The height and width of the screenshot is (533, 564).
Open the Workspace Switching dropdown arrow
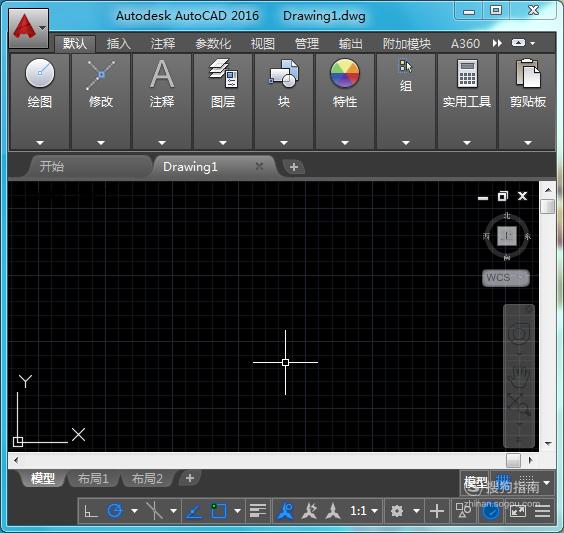(417, 511)
